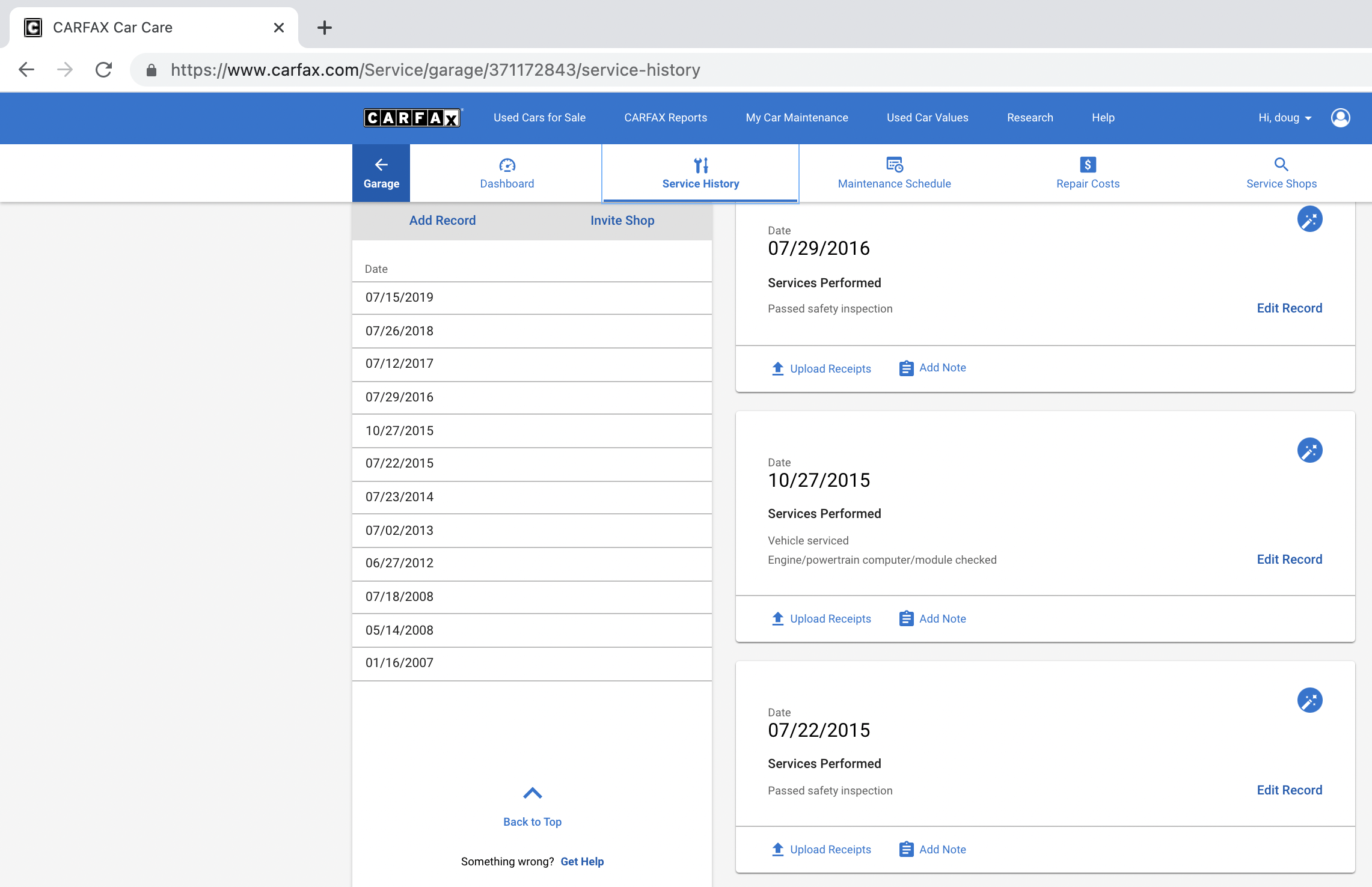Image resolution: width=1372 pixels, height=887 pixels.
Task: Open CARFAX Reports menu item
Action: click(x=666, y=118)
